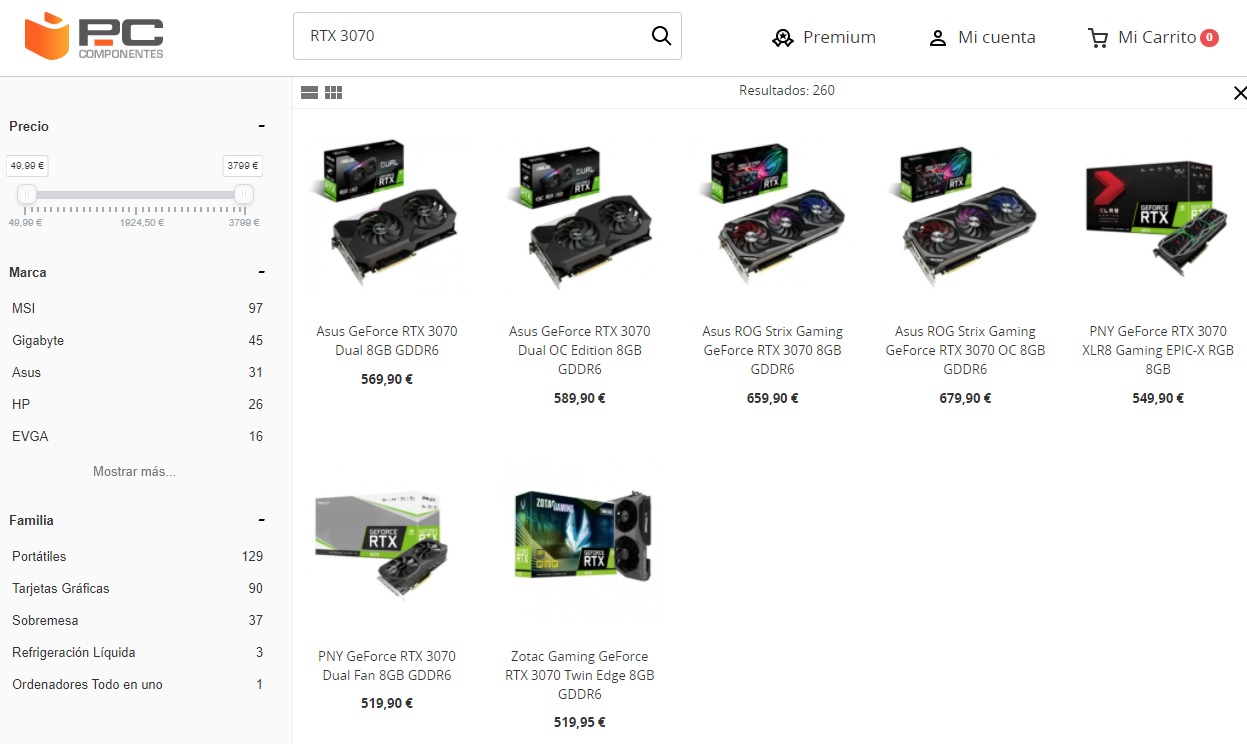
Task: Filter by Tarjetas Gráficas family
Action: 137,588
